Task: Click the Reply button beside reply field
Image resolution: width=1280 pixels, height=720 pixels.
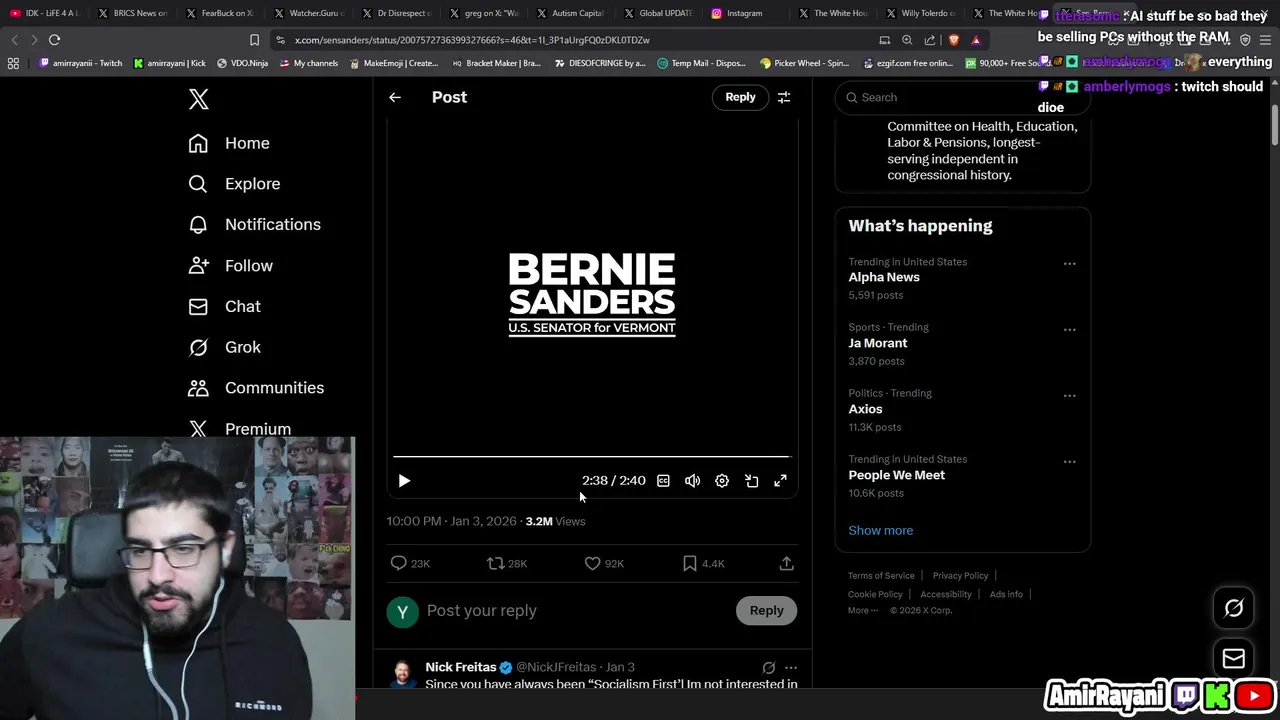Action: tap(767, 611)
